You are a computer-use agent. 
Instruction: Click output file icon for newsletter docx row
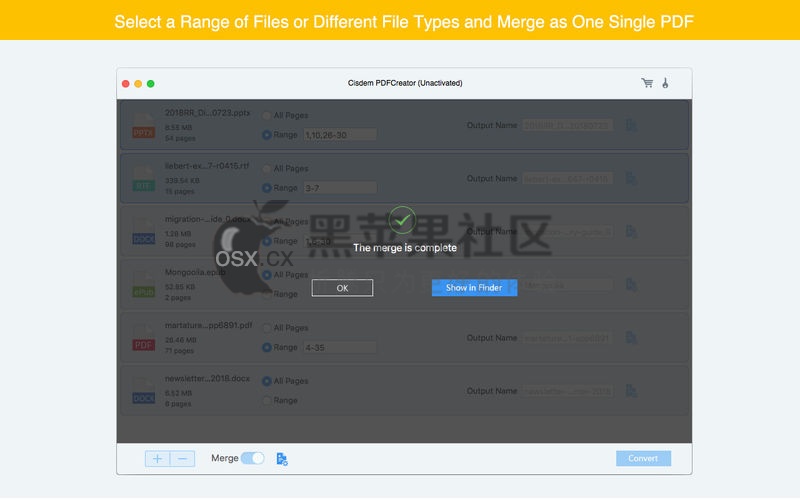pos(631,391)
